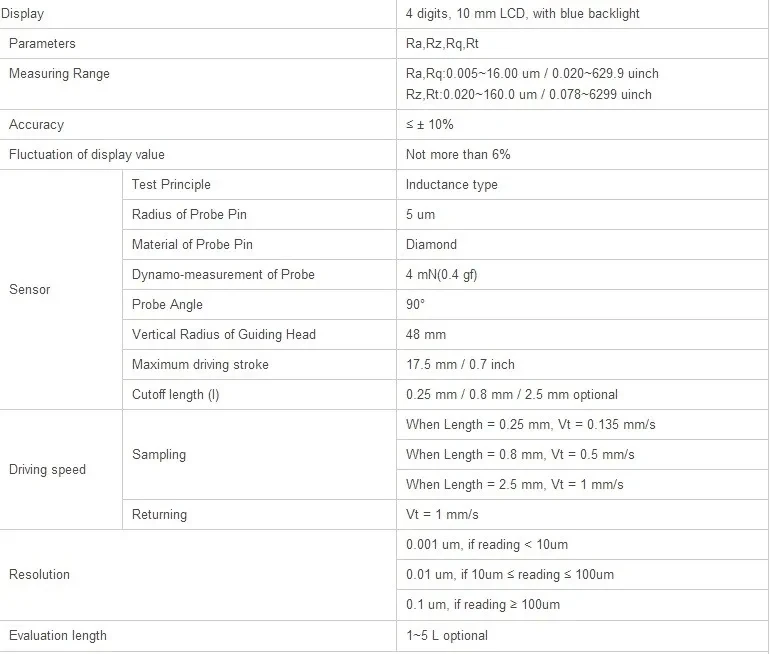Click the '4 mN(0.4 gf)' value
This screenshot has width=770, height=654.
point(441,275)
